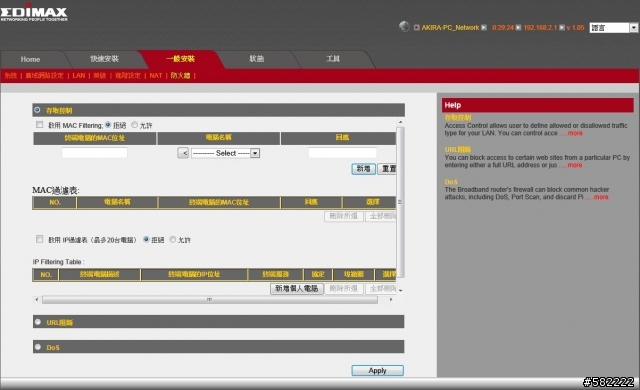Click the 'IP Filtering Table :' label
640x390 pixels.
[59, 262]
